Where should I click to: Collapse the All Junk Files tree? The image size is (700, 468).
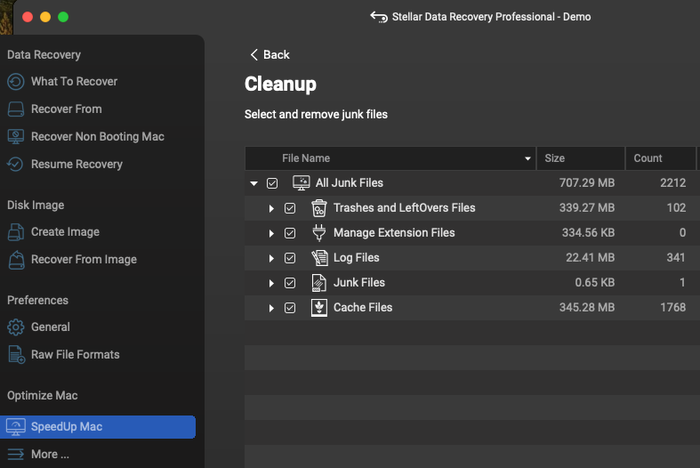pos(254,183)
